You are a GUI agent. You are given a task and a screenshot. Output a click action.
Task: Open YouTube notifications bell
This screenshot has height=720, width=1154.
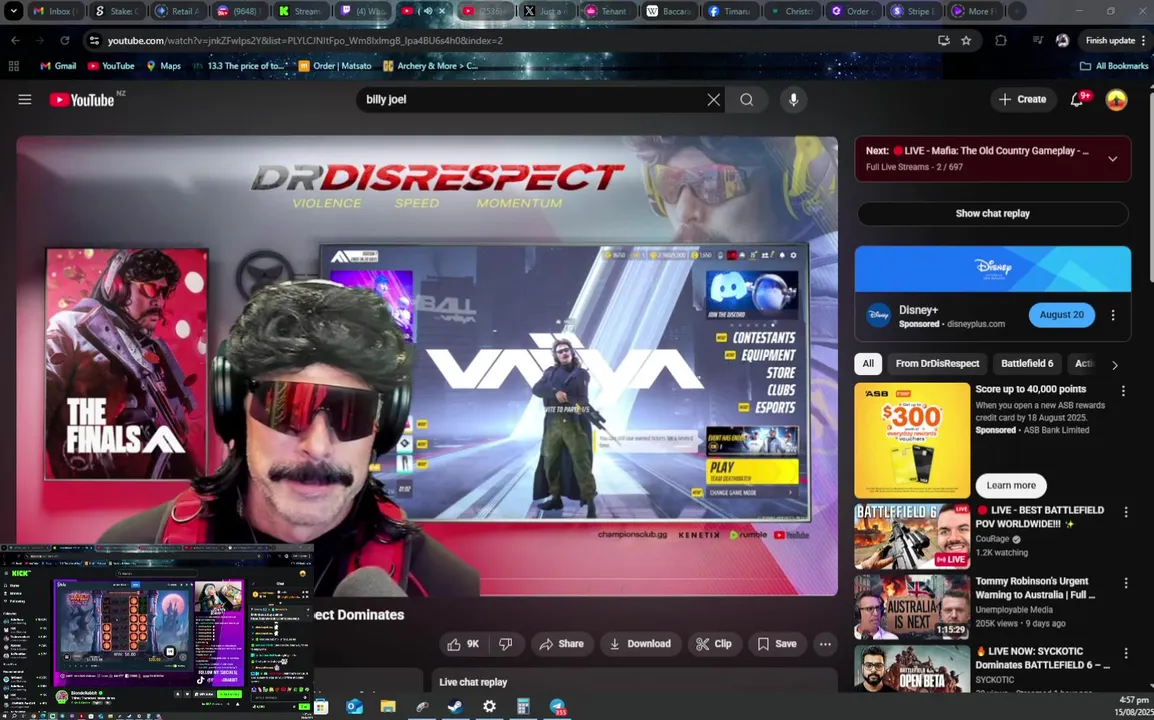tap(1077, 99)
